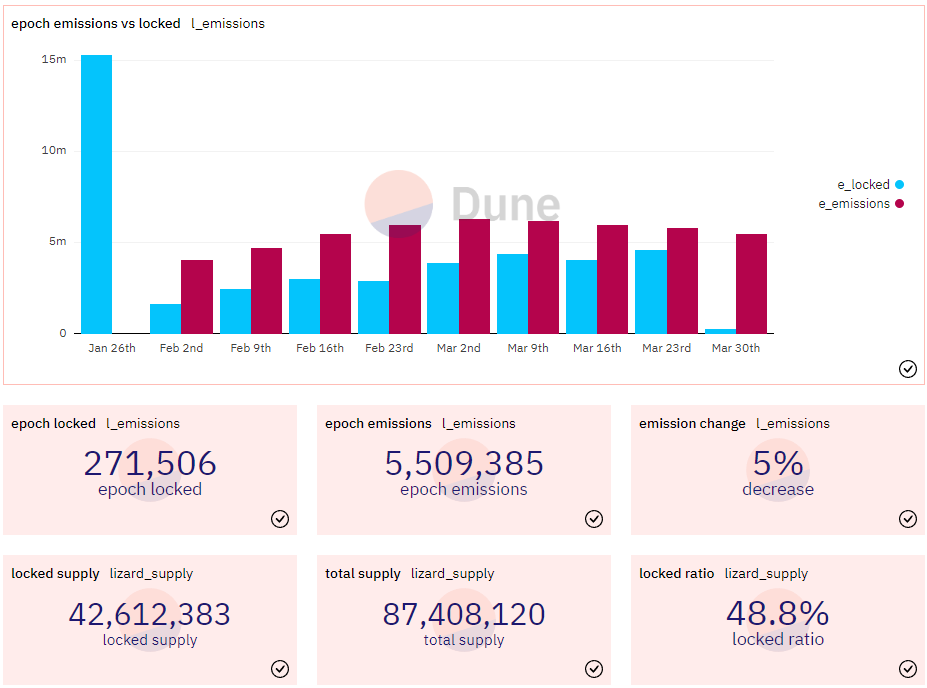Open lizard_supply link on locked supply card
This screenshot has width=927, height=688.
pyautogui.click(x=151, y=573)
